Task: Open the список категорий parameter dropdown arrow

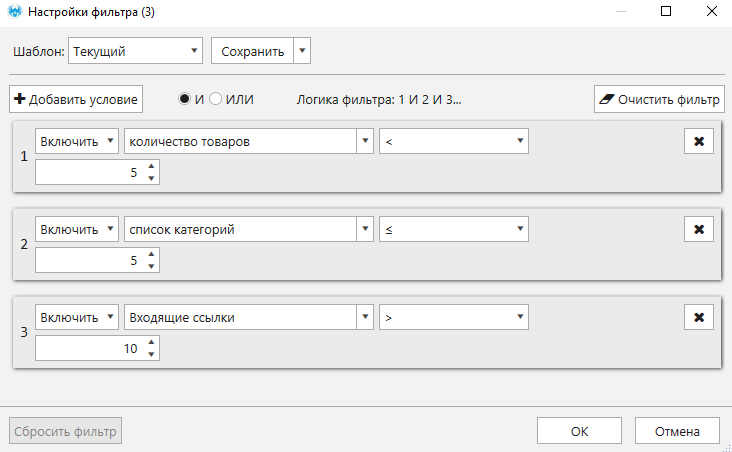Action: coord(365,229)
